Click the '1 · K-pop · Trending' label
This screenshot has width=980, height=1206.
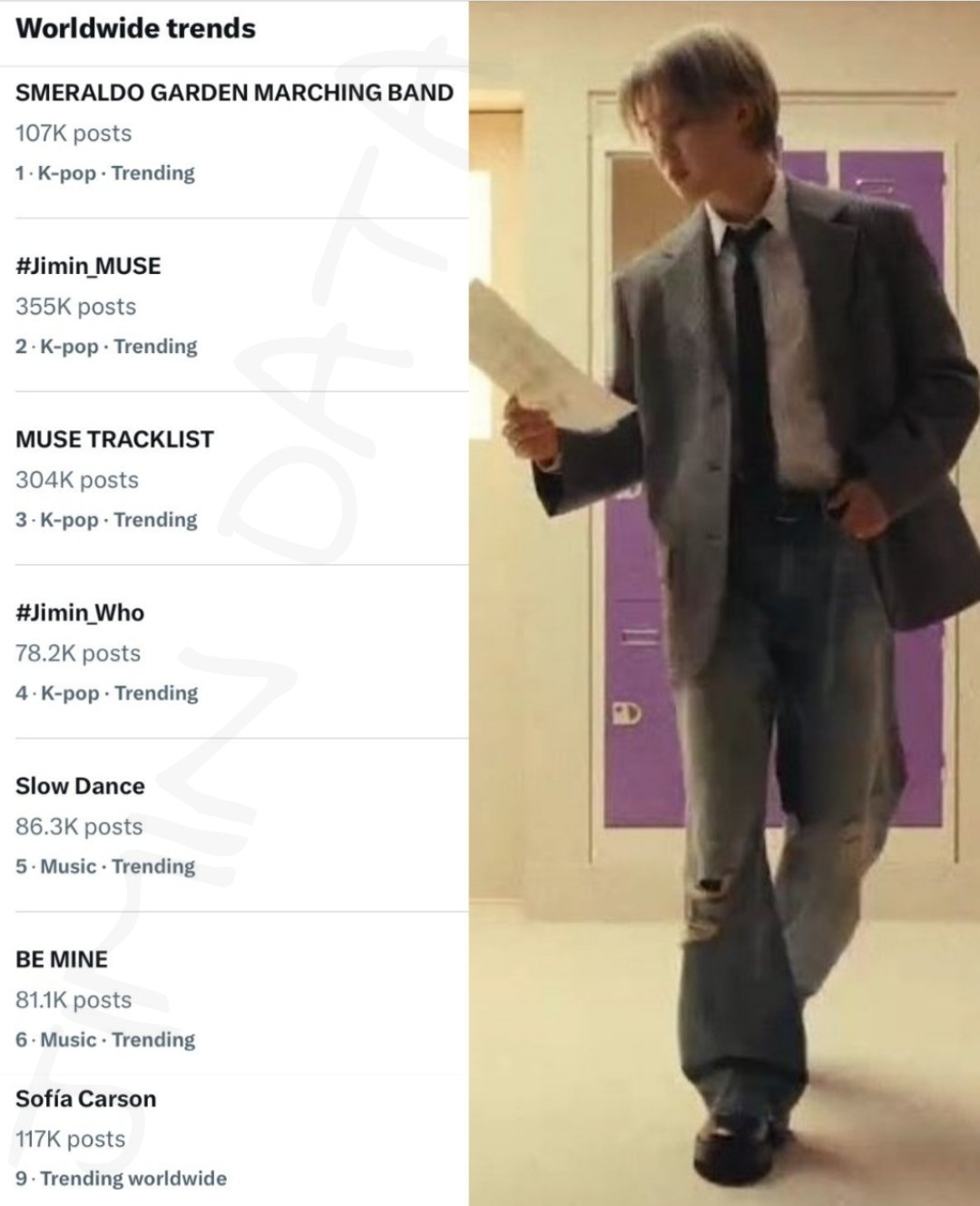pos(105,173)
